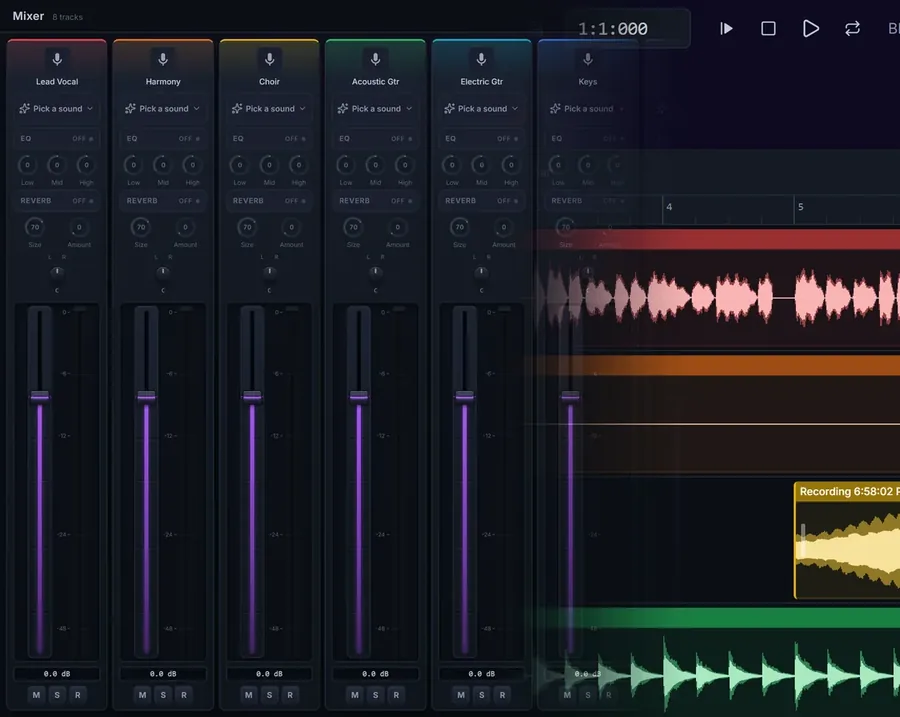Click the 1:1:000 position display
The height and width of the screenshot is (717, 900).
tap(612, 29)
